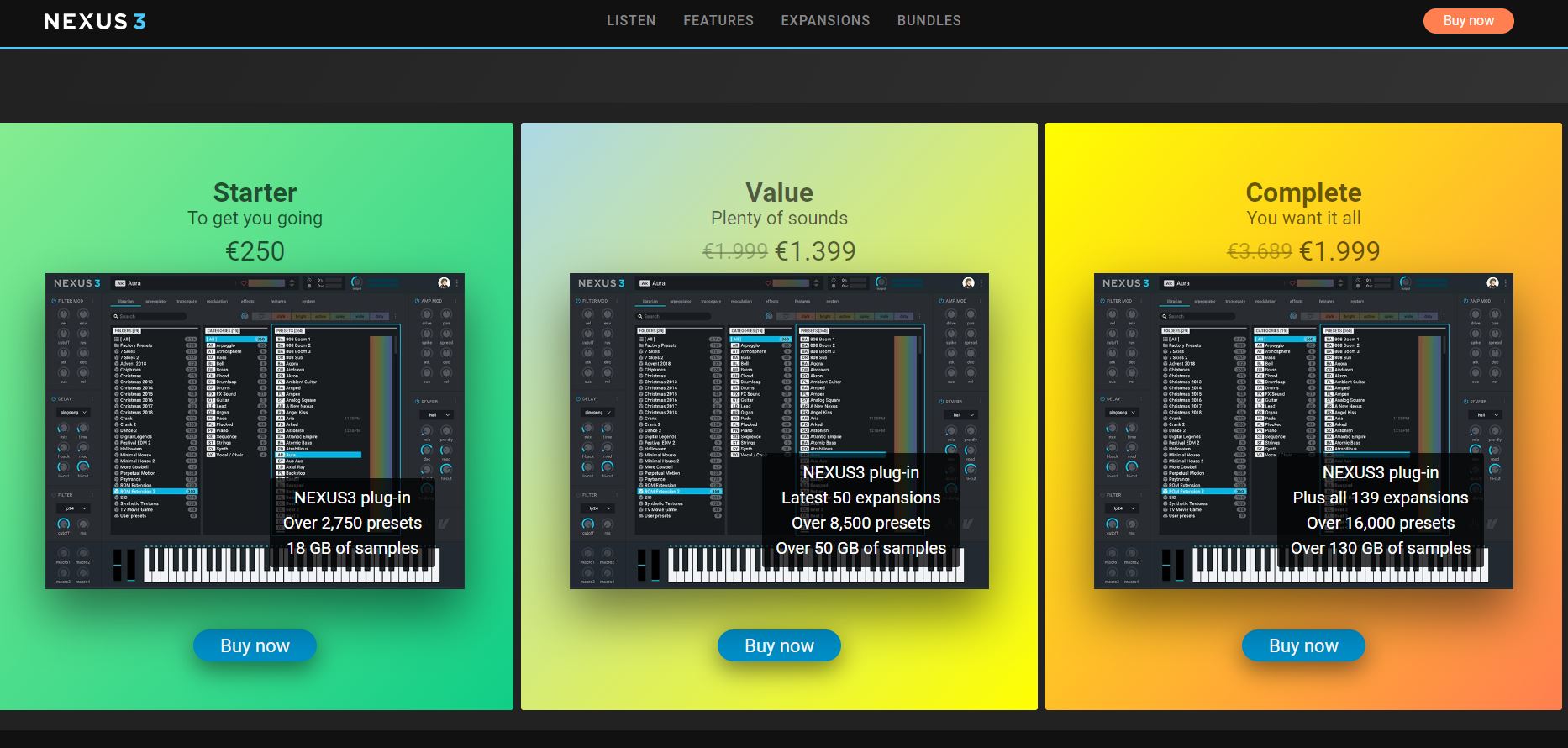Open the LISTEN navigation link
This screenshot has width=1568, height=748.
click(x=631, y=20)
